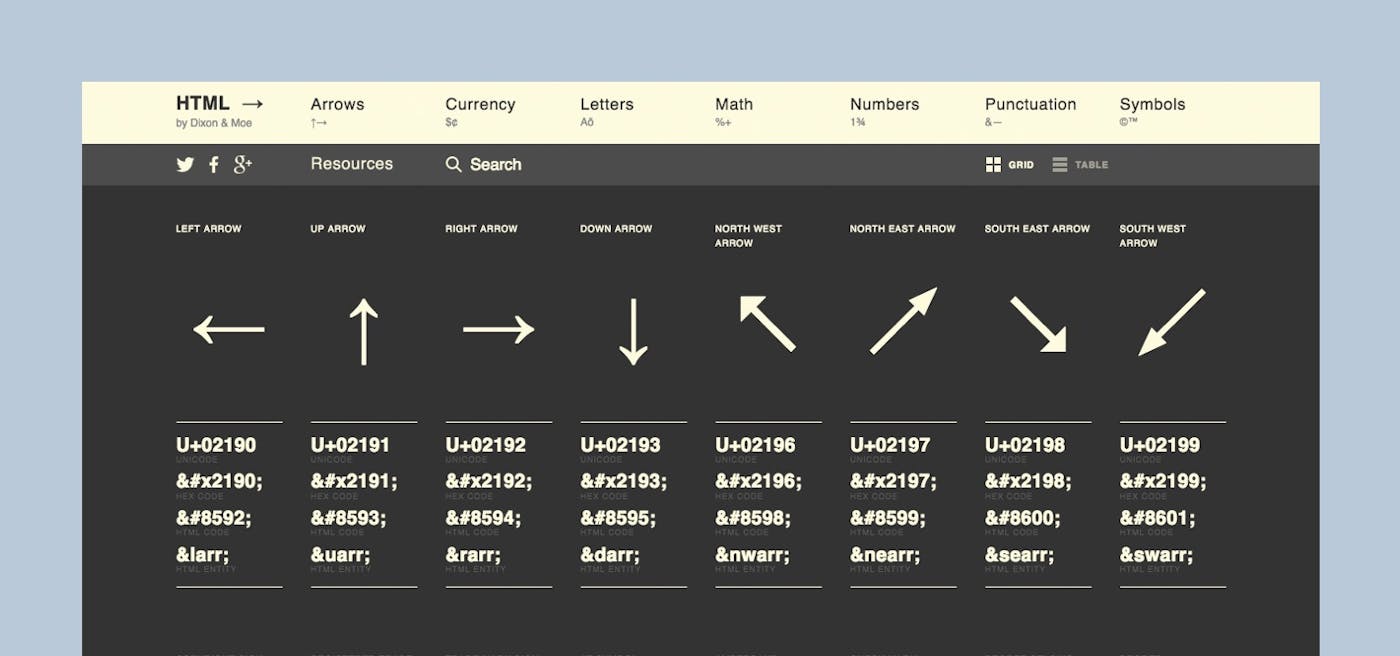The image size is (1400, 656).
Task: Switch to the Punctuation section
Action: pos(1031,104)
